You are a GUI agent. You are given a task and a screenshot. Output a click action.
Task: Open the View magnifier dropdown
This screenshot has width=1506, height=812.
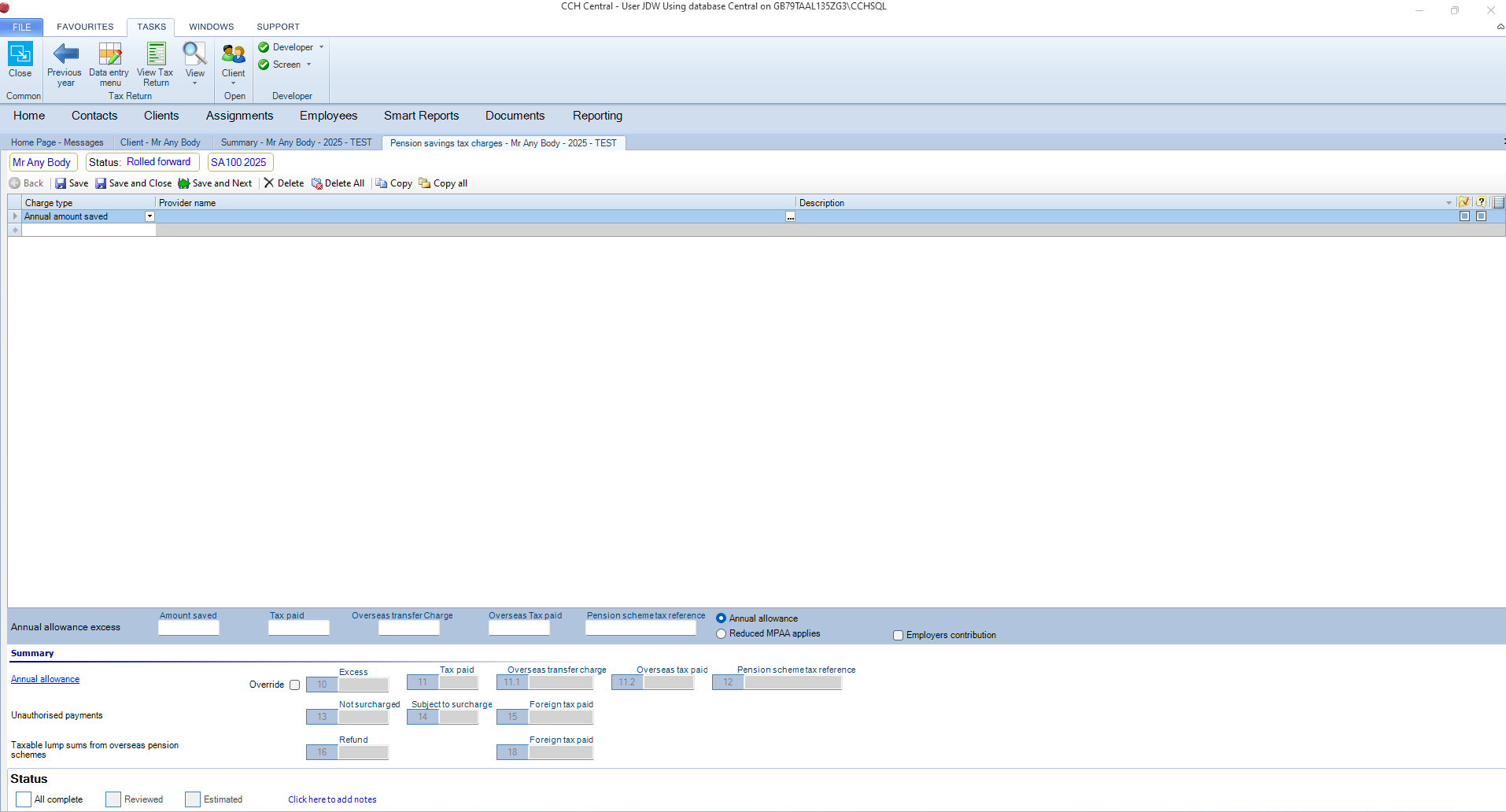click(195, 64)
